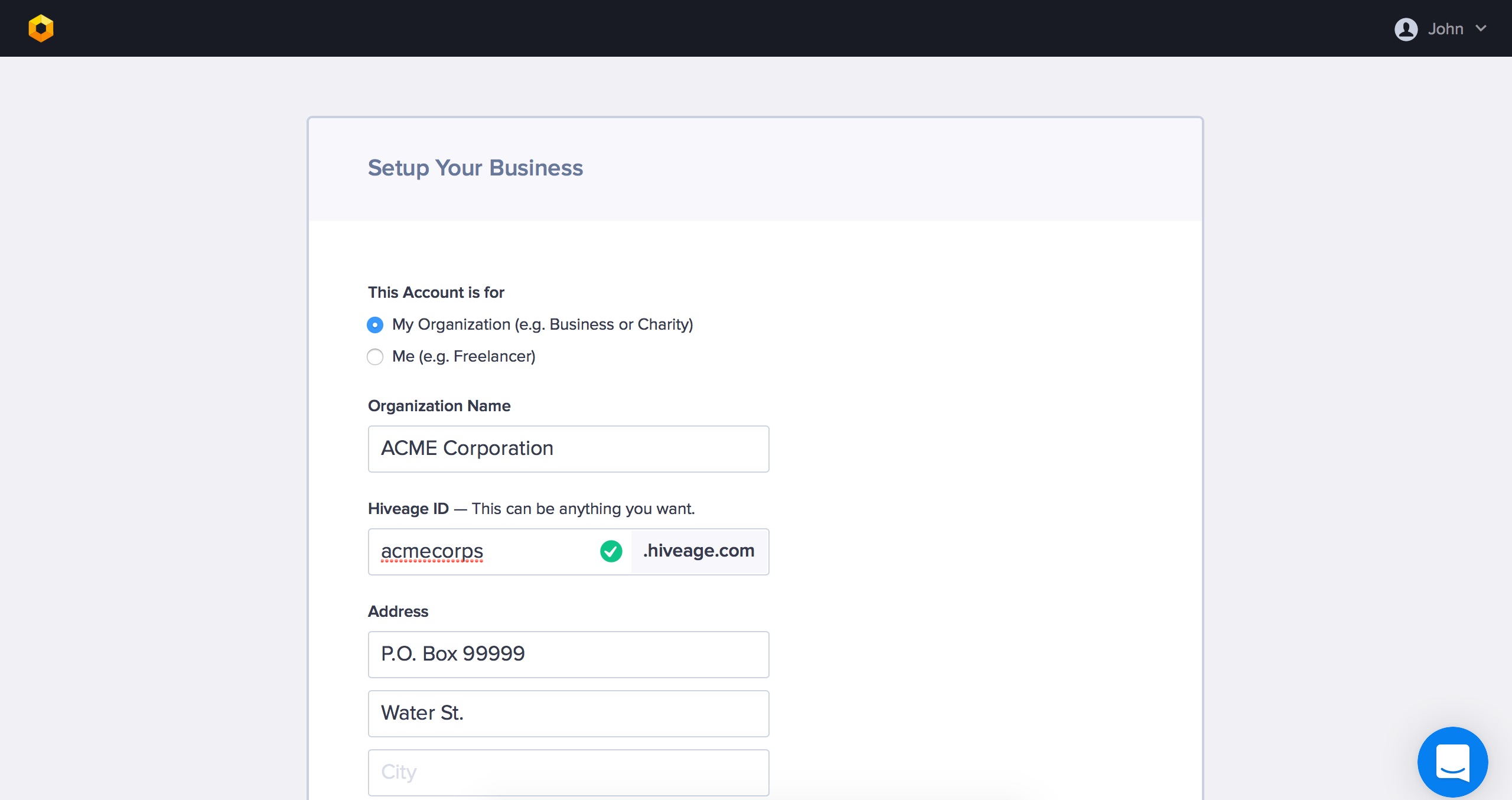This screenshot has height=800, width=1512.
Task: Focus the Organization Name field
Action: 568,449
